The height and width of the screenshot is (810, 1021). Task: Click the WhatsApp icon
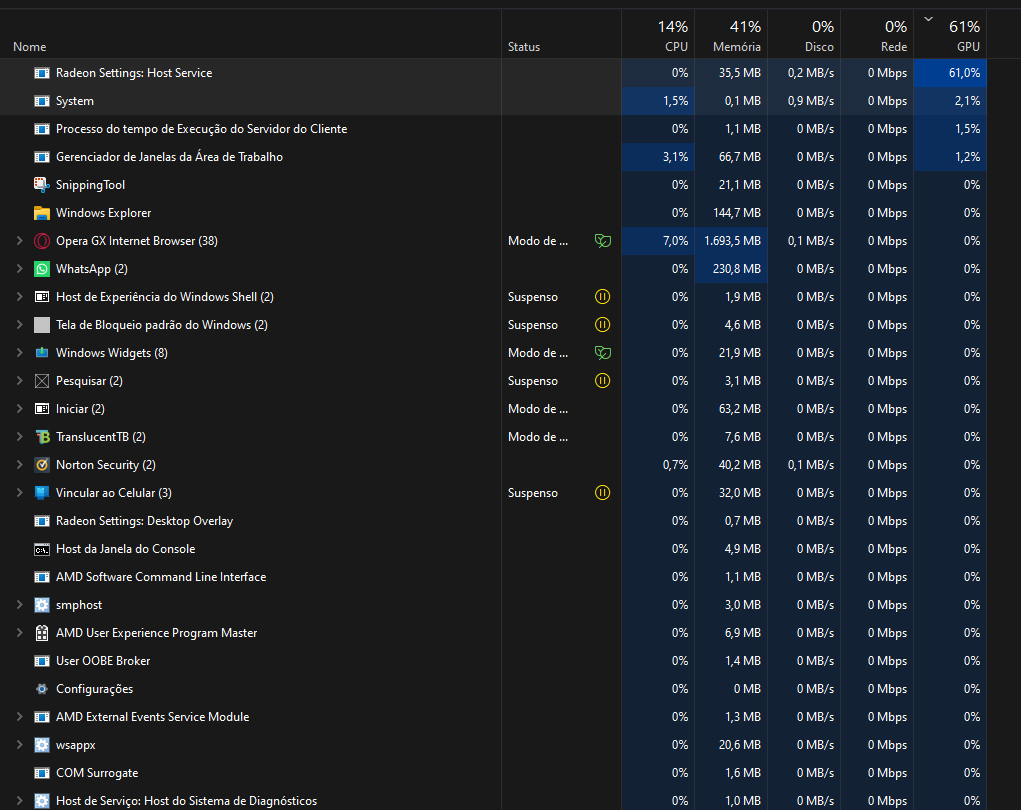pos(42,269)
